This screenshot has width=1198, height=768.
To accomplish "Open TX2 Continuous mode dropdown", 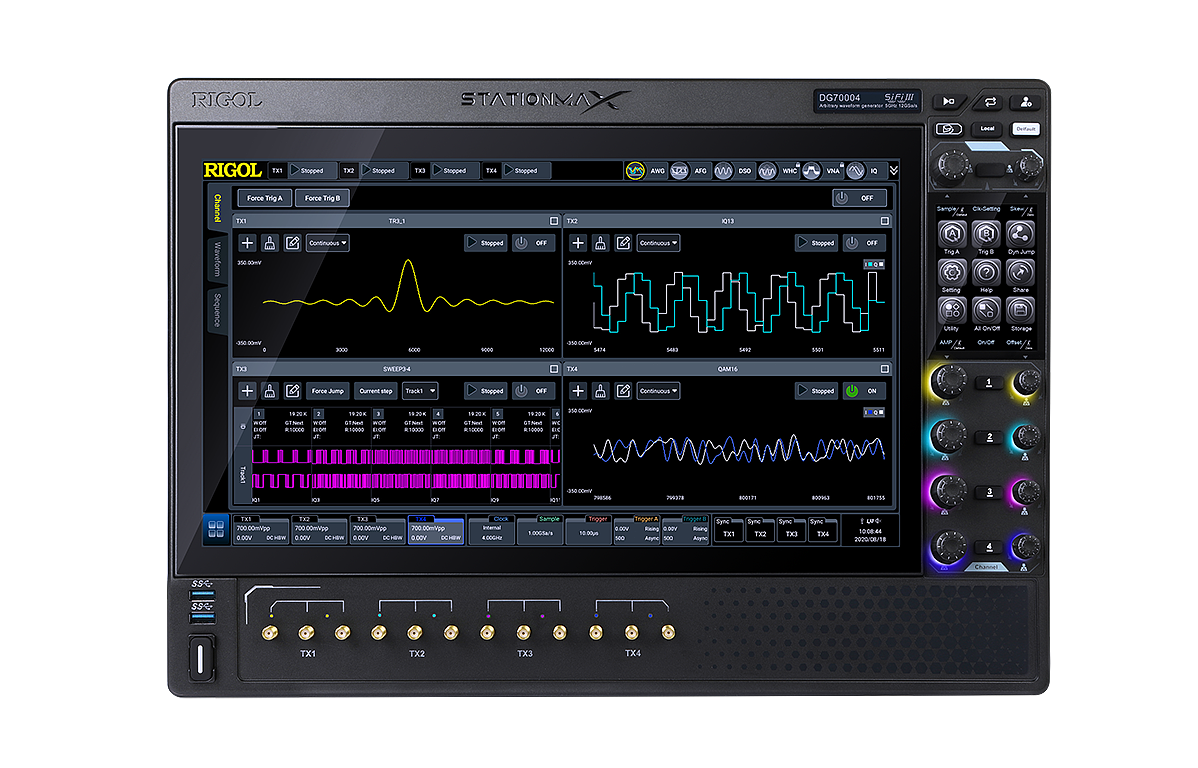I will (659, 243).
